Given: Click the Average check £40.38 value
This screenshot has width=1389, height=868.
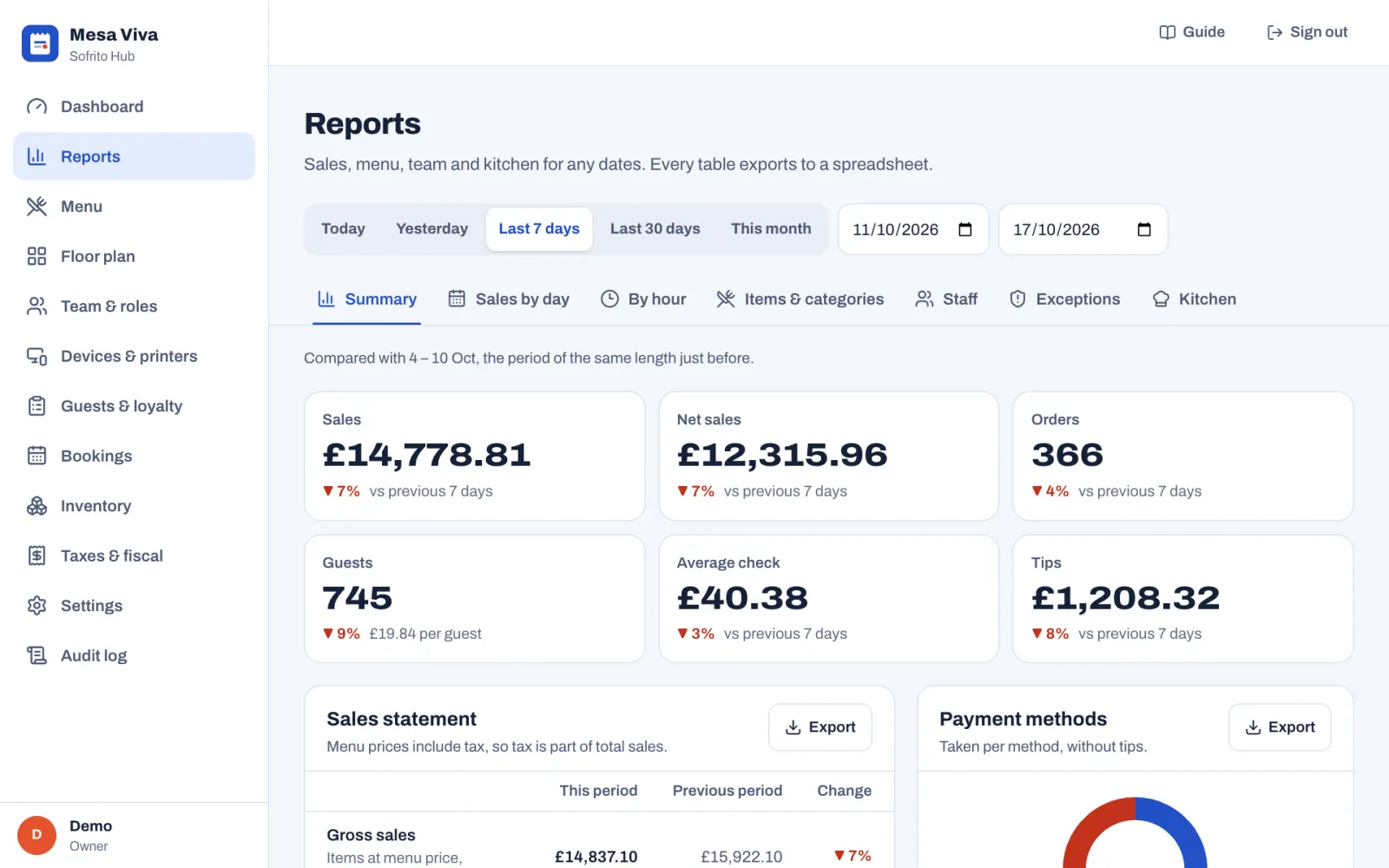Looking at the screenshot, I should [x=742, y=598].
